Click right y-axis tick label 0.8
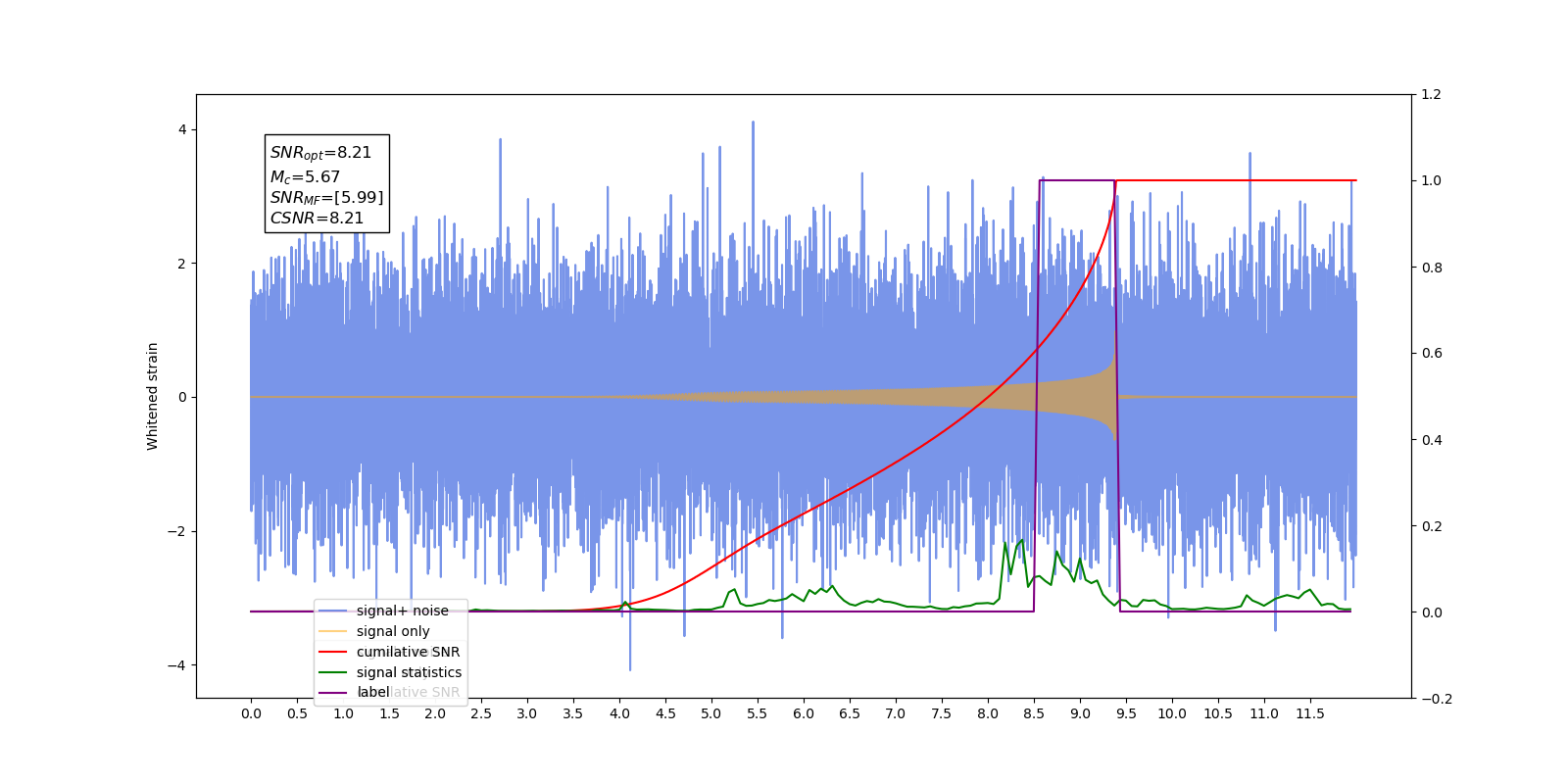The height and width of the screenshot is (784, 1568). click(x=1432, y=267)
